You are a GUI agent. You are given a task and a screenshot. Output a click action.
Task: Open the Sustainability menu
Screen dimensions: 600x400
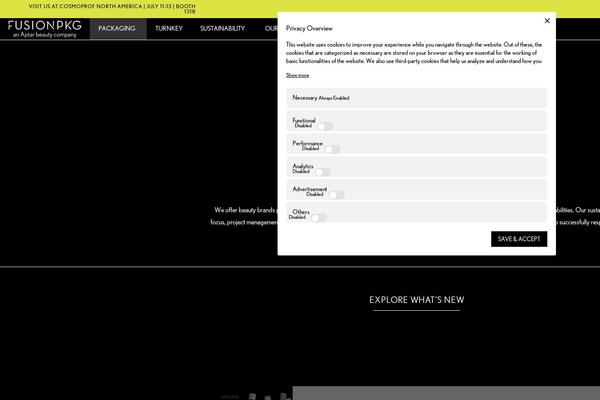[222, 28]
